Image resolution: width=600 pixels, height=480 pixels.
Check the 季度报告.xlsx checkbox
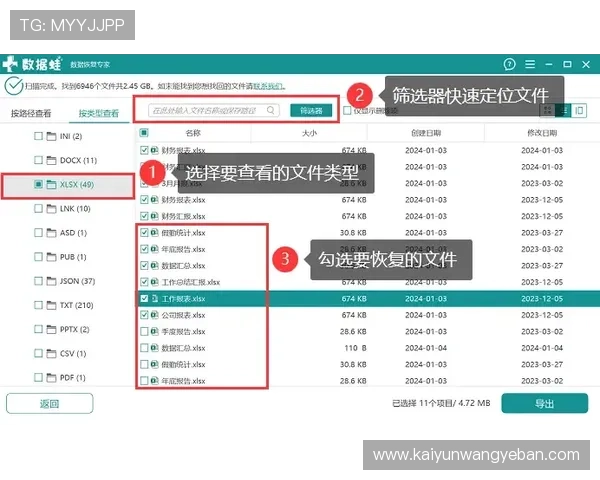[x=144, y=331]
